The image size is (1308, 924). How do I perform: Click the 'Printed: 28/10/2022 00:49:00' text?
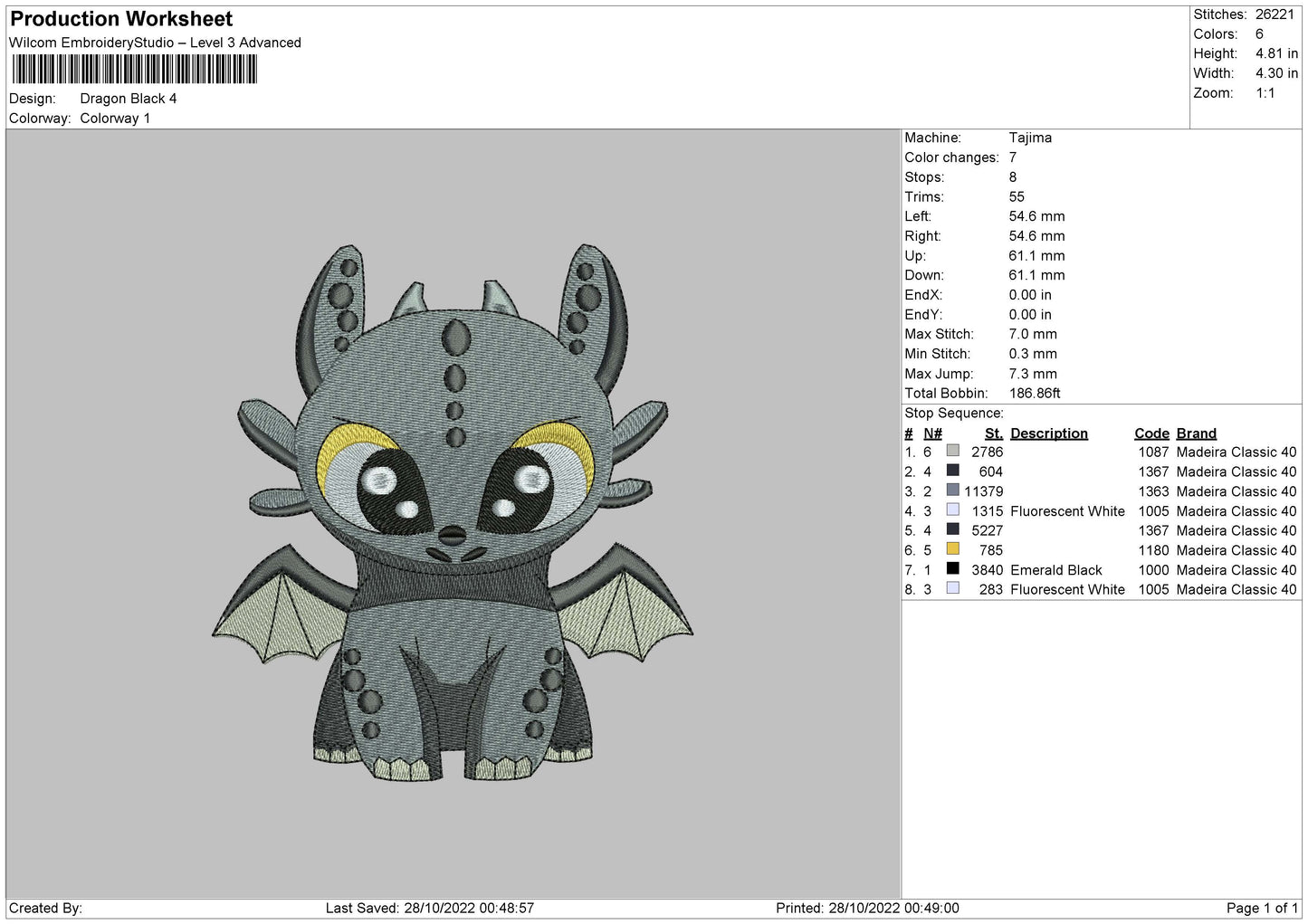point(867,908)
